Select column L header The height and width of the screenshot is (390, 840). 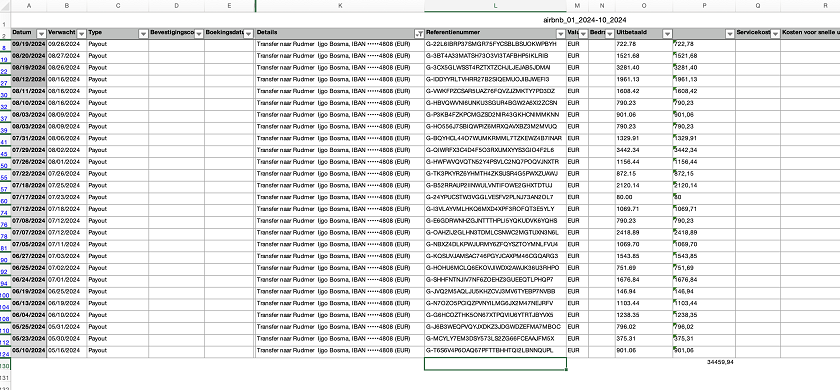[495, 5]
